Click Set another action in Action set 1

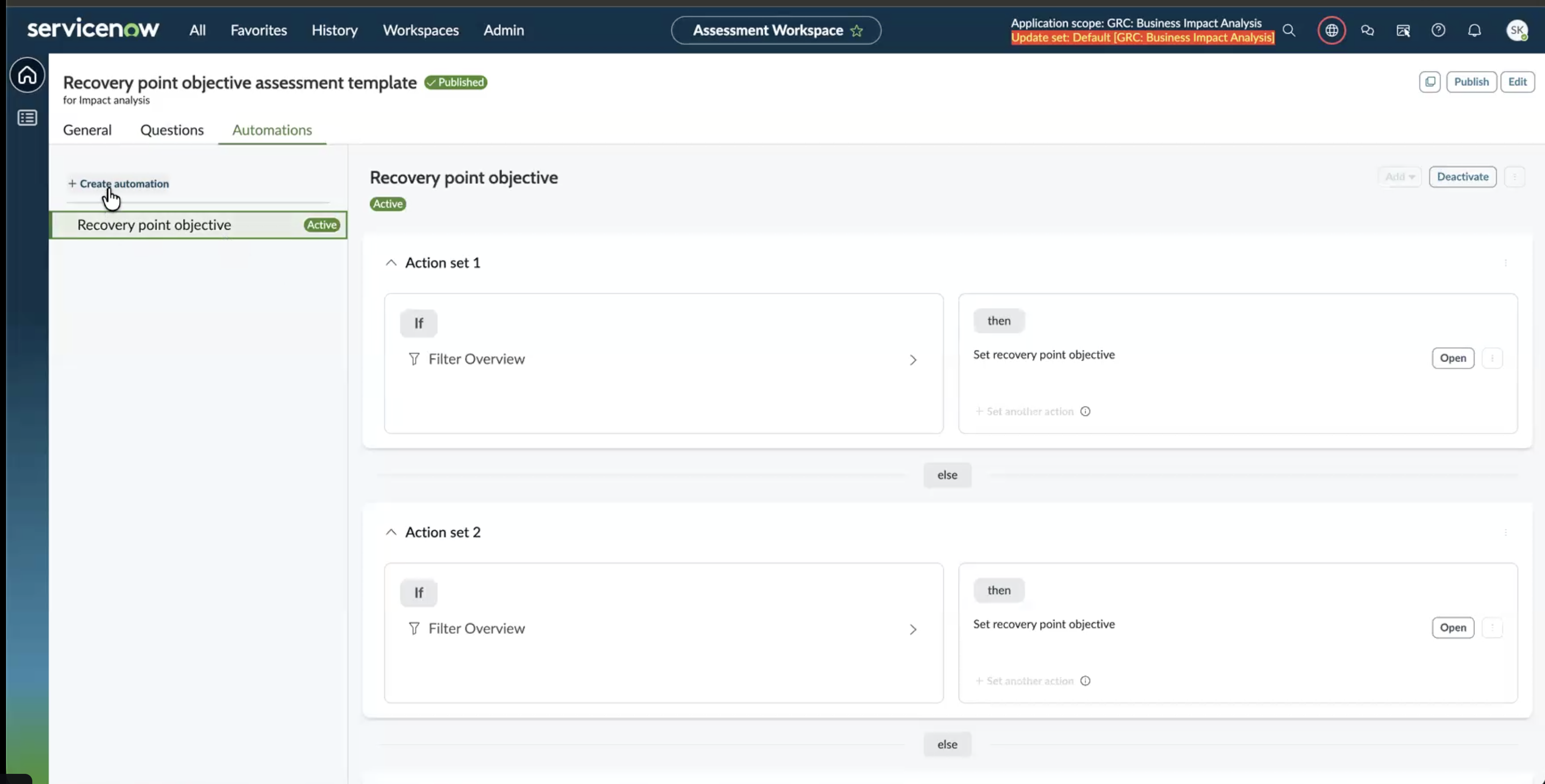[x=1024, y=411]
